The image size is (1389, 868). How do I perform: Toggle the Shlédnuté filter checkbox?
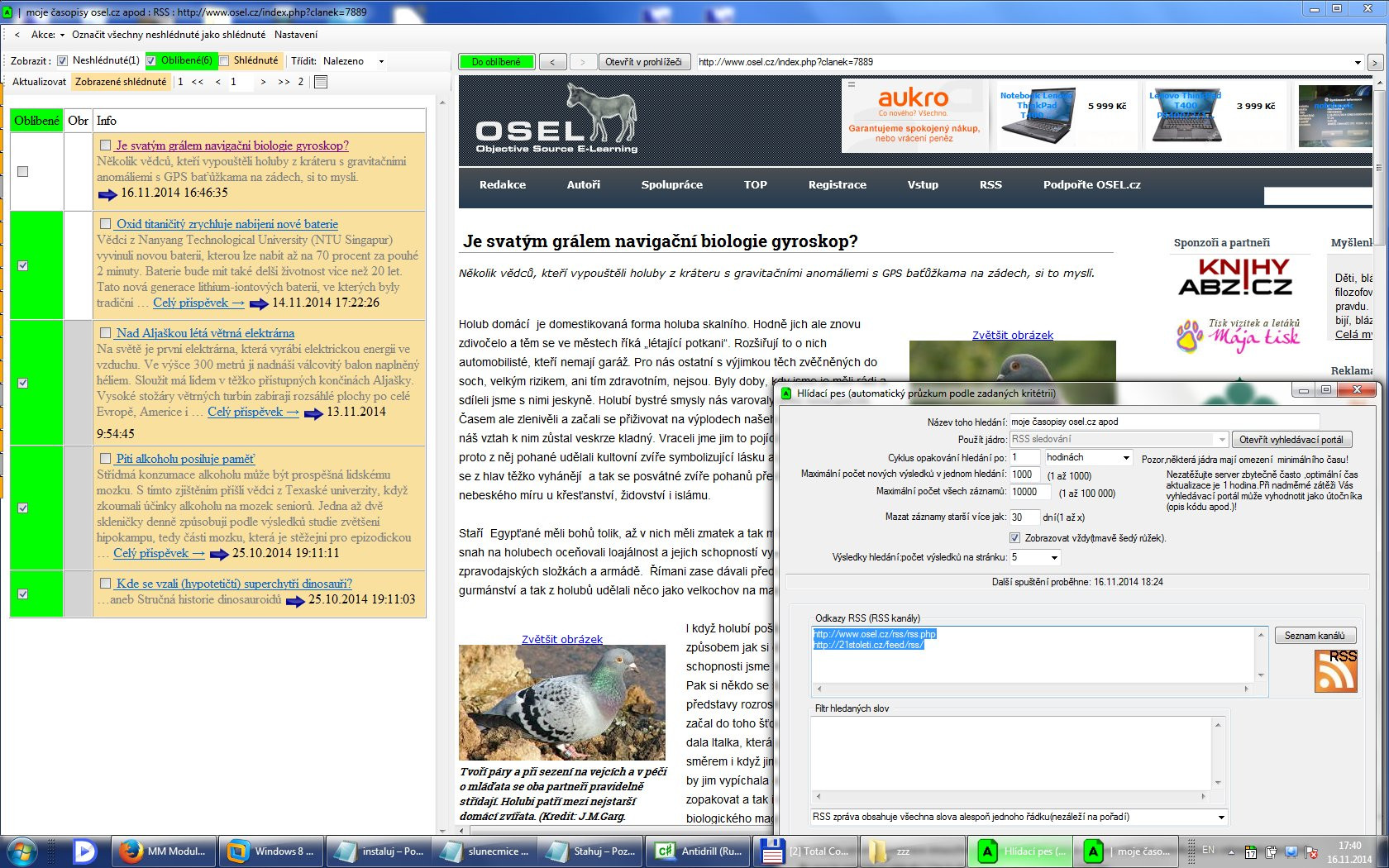224,60
